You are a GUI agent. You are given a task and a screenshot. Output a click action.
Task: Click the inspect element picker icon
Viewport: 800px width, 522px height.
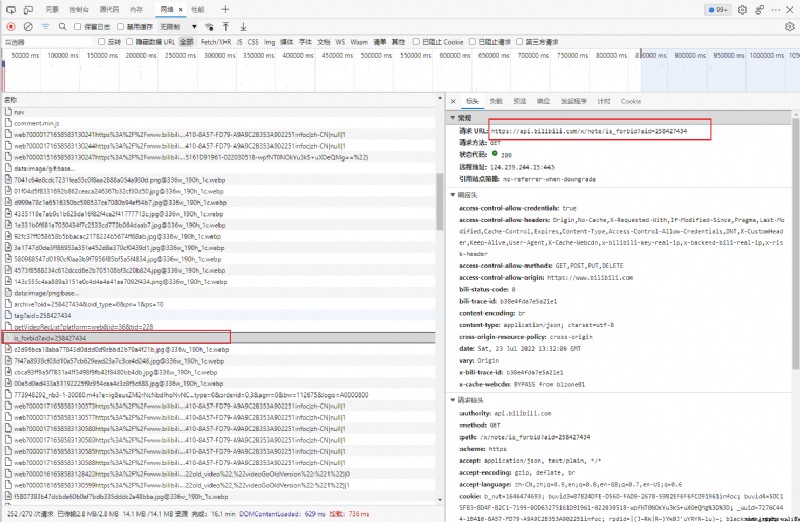coord(11,9)
